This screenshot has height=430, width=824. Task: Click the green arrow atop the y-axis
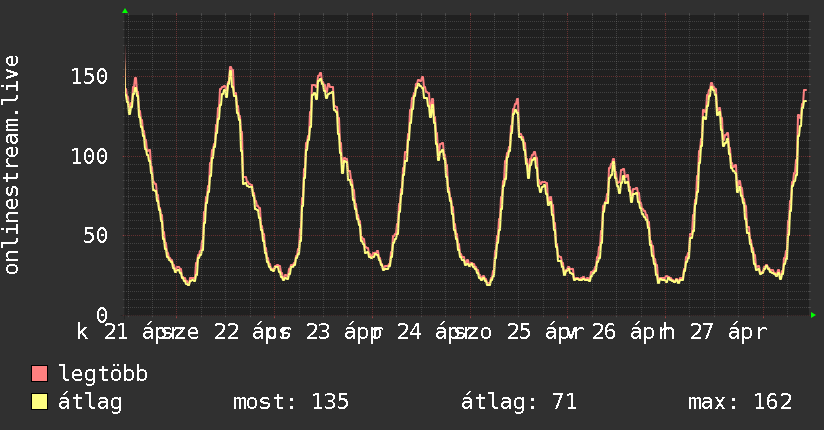(125, 11)
